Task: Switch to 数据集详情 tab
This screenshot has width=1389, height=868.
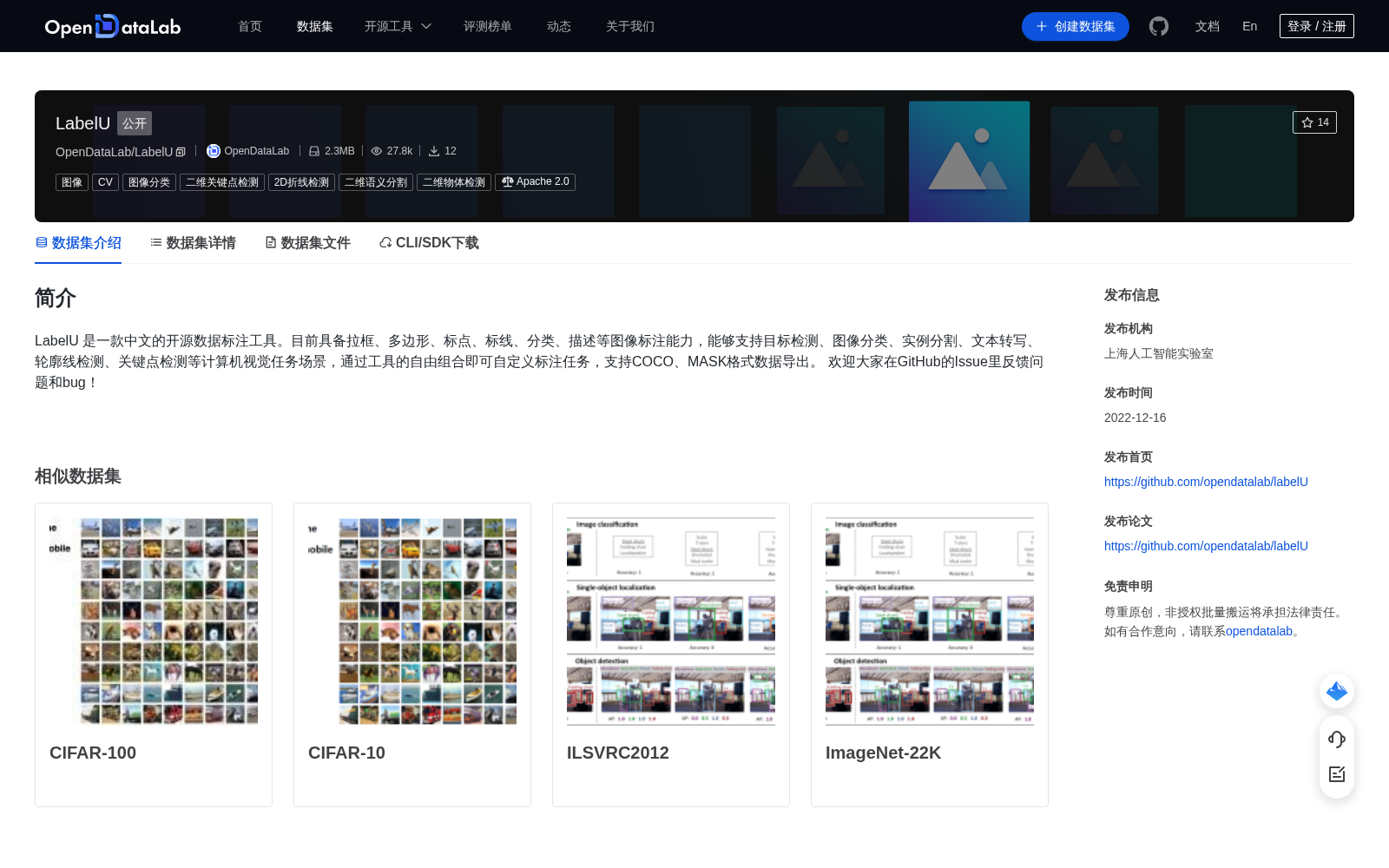Action: 193,243
